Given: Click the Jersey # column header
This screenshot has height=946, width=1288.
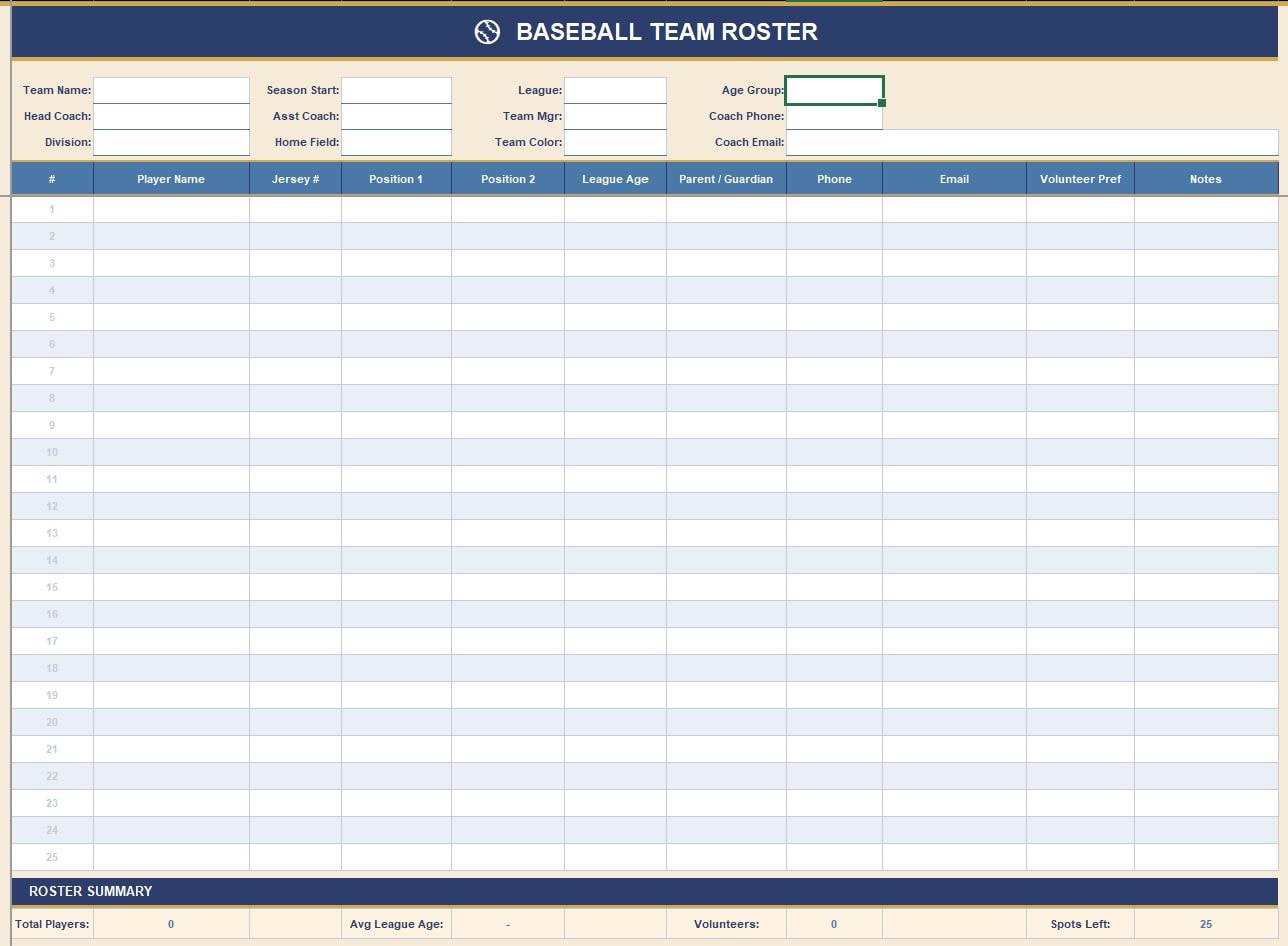Looking at the screenshot, I should click(x=295, y=179).
